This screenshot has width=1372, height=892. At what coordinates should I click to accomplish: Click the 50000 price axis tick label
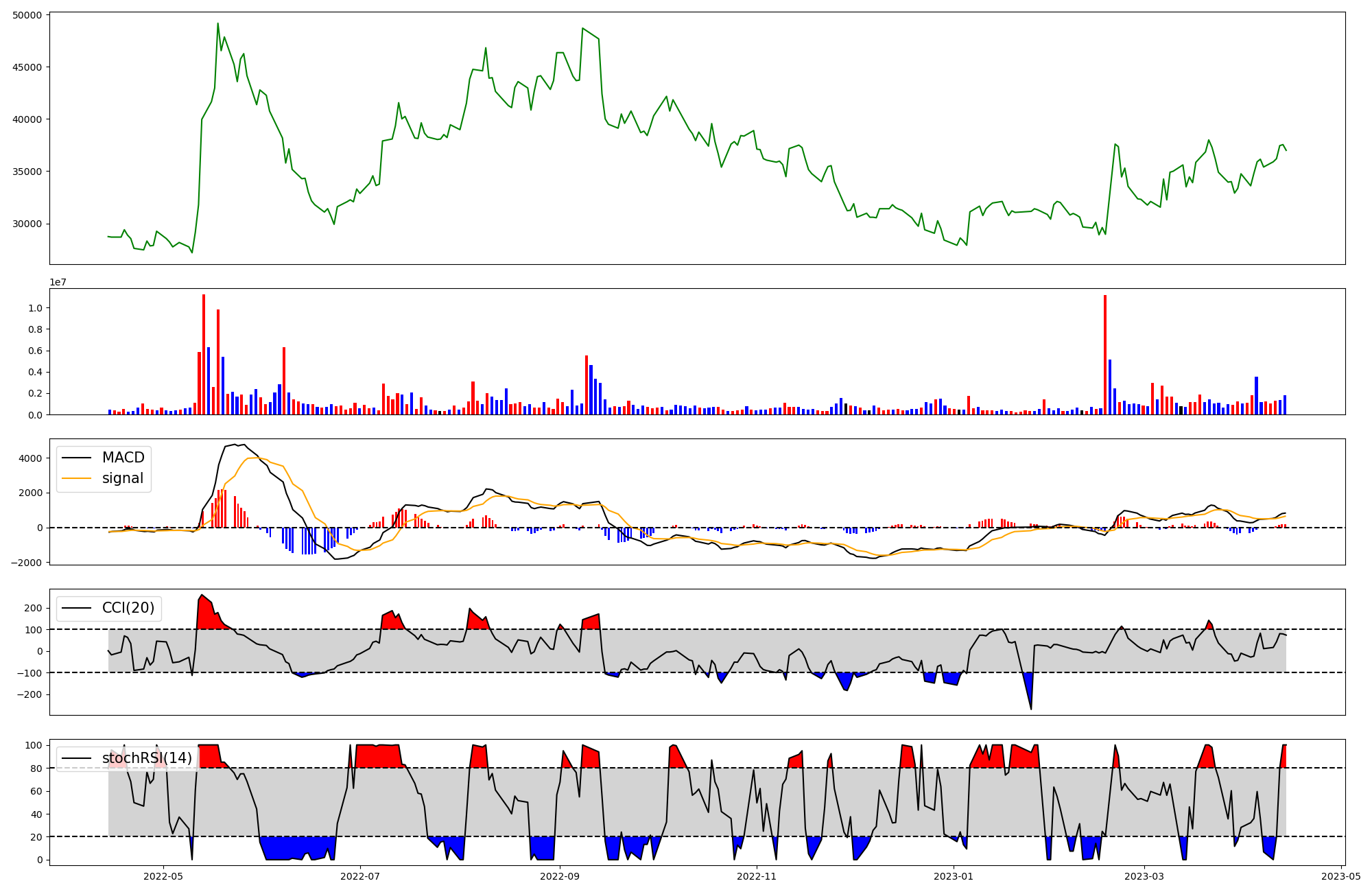click(27, 15)
